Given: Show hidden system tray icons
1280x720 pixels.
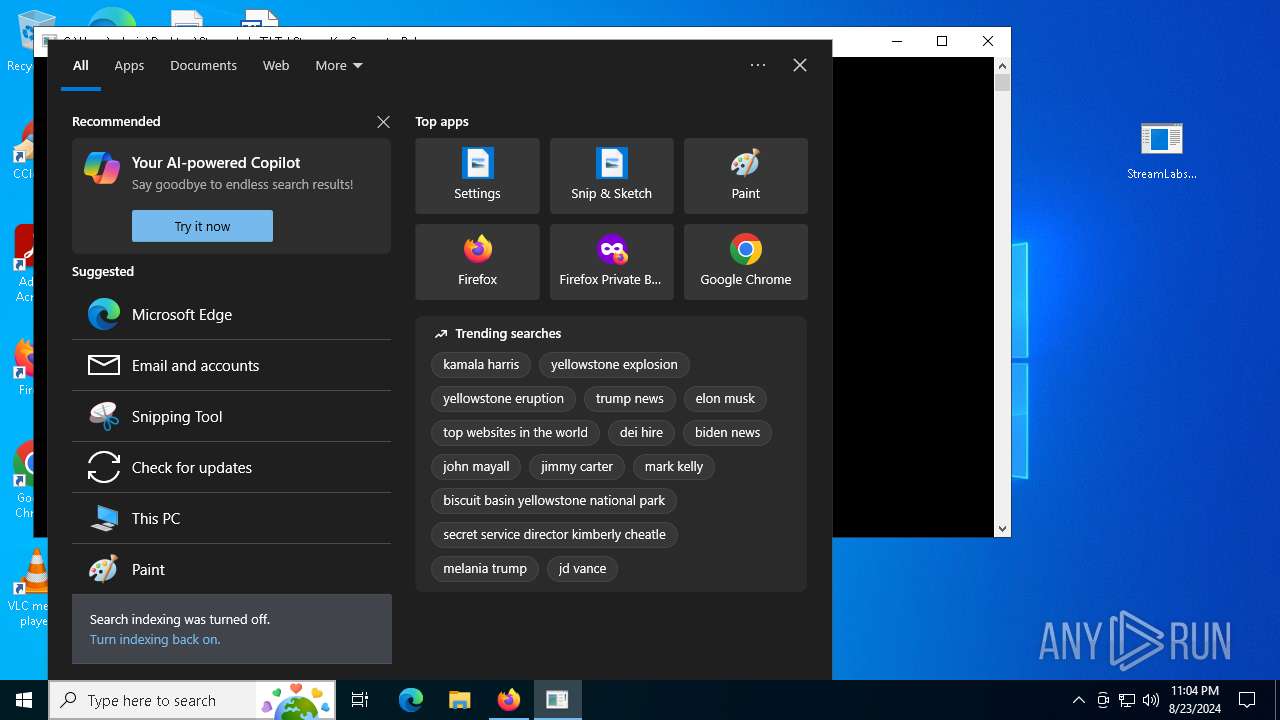Looking at the screenshot, I should click(1078, 700).
